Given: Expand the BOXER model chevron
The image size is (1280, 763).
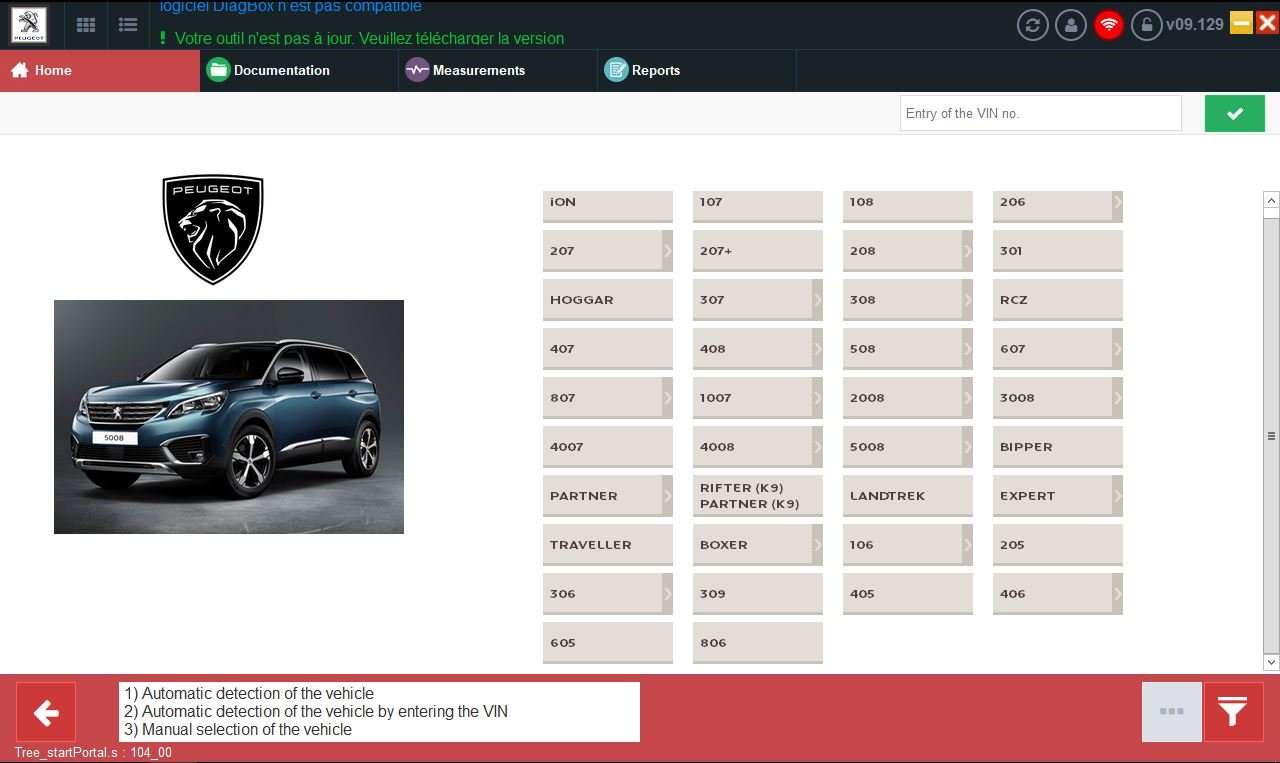Looking at the screenshot, I should click(817, 545).
